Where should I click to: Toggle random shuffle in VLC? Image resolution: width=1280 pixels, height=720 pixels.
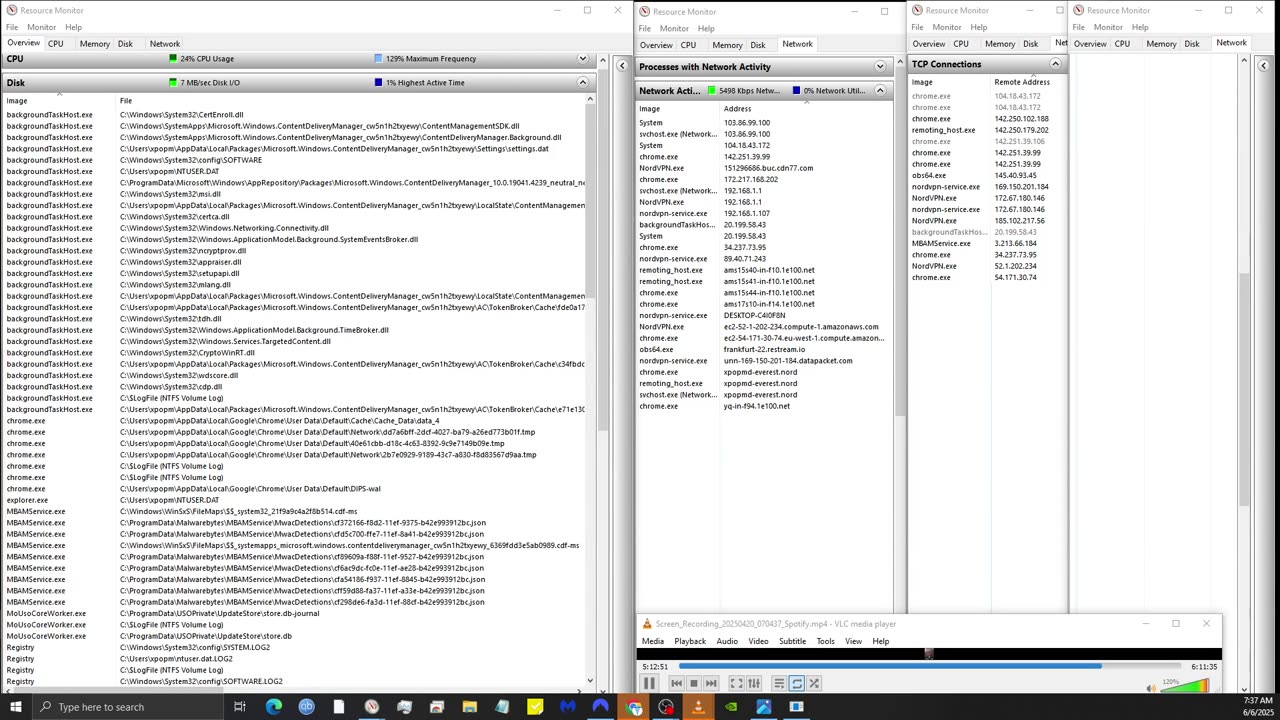click(814, 684)
